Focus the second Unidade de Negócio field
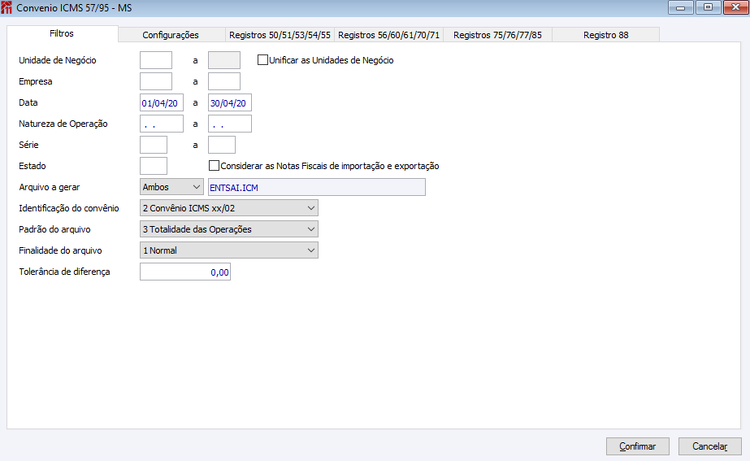The image size is (750, 461). click(224, 60)
